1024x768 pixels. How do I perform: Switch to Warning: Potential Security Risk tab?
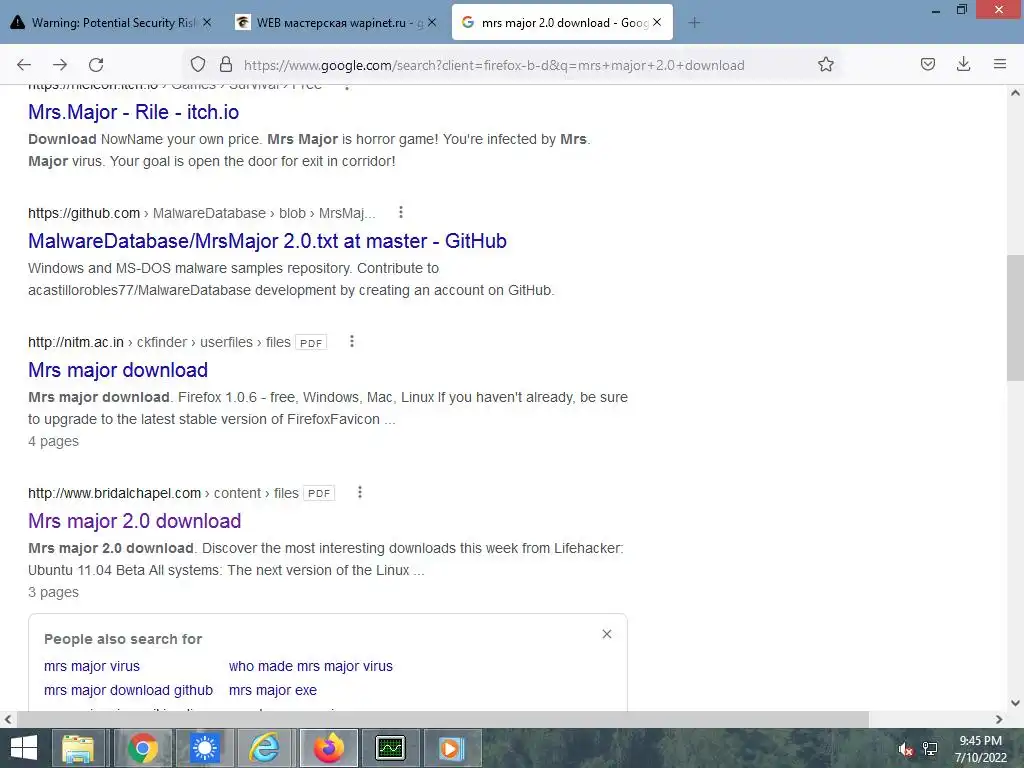[112, 22]
